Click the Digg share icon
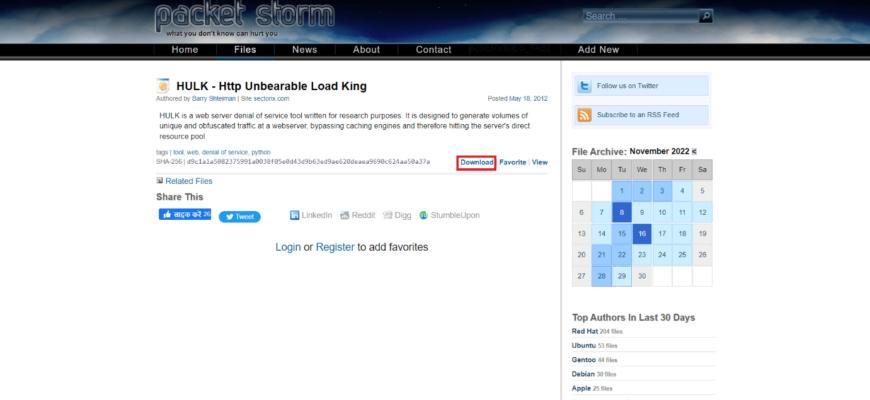The height and width of the screenshot is (400, 870). pos(387,215)
